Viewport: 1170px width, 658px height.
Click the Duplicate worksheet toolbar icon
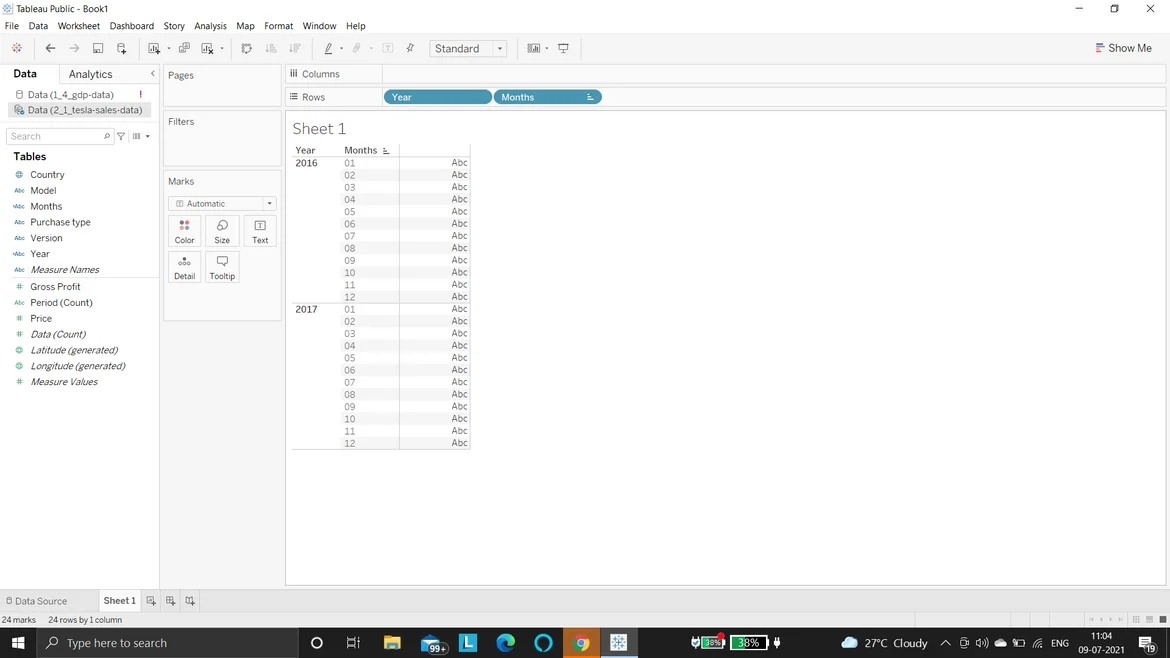184,48
